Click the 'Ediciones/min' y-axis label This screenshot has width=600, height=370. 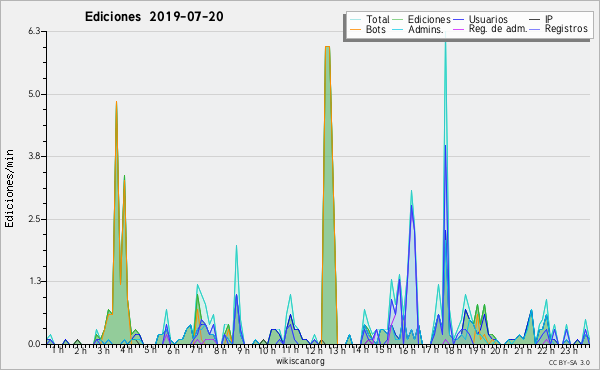(9, 188)
